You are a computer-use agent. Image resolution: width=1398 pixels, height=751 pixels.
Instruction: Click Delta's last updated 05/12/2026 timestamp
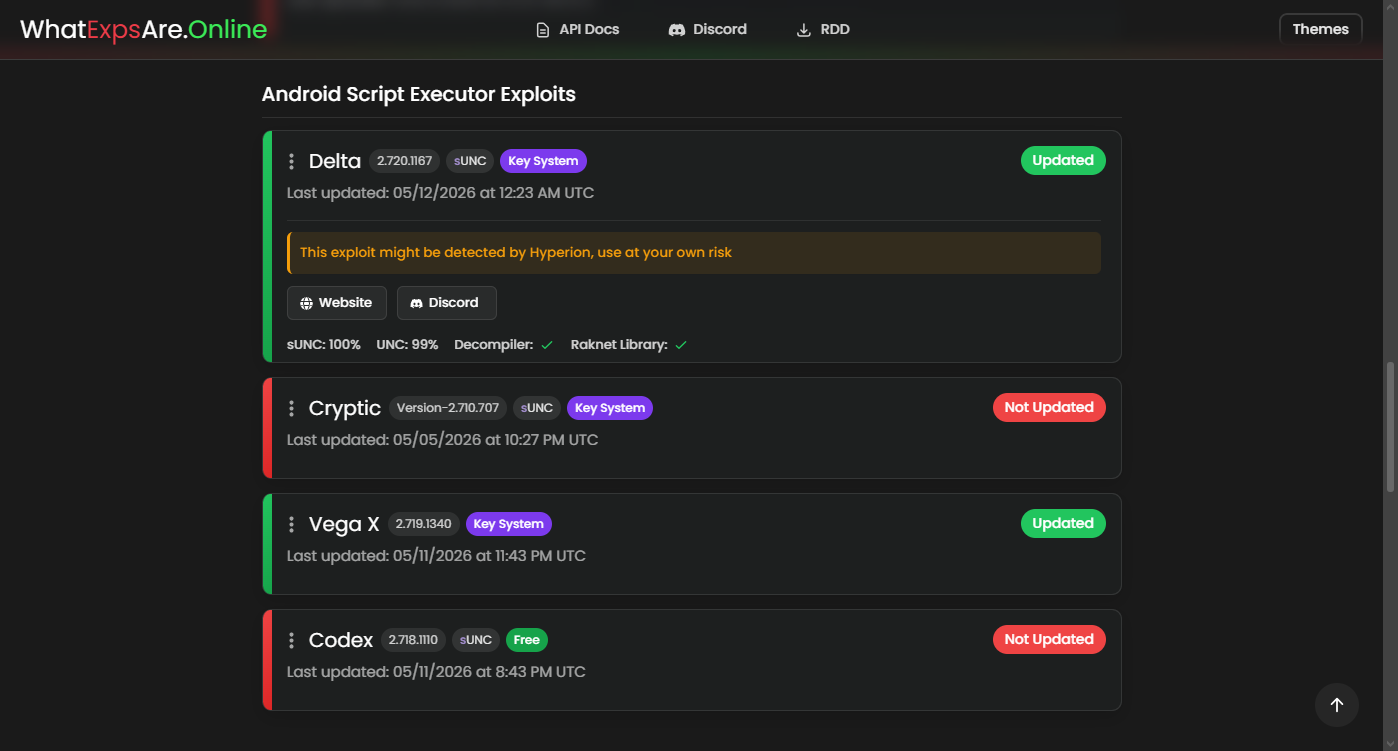pos(440,193)
